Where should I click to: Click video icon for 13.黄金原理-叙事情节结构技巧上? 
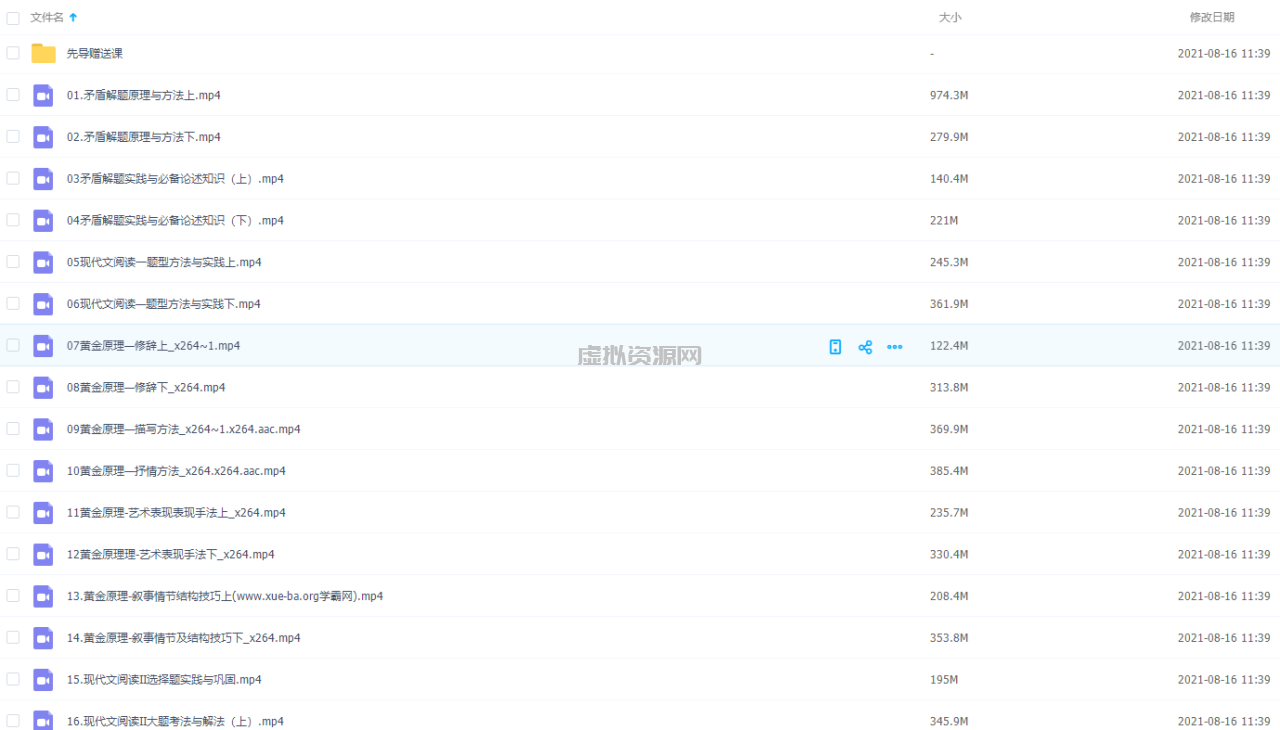[x=43, y=596]
